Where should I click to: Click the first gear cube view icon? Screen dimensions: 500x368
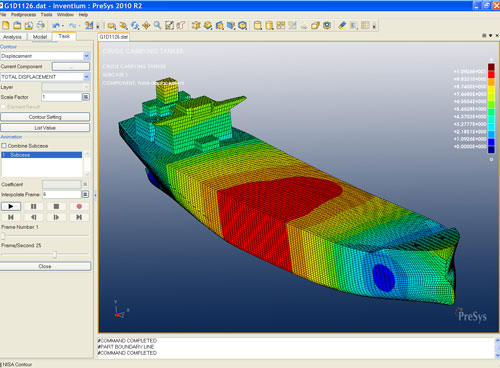click(x=196, y=25)
